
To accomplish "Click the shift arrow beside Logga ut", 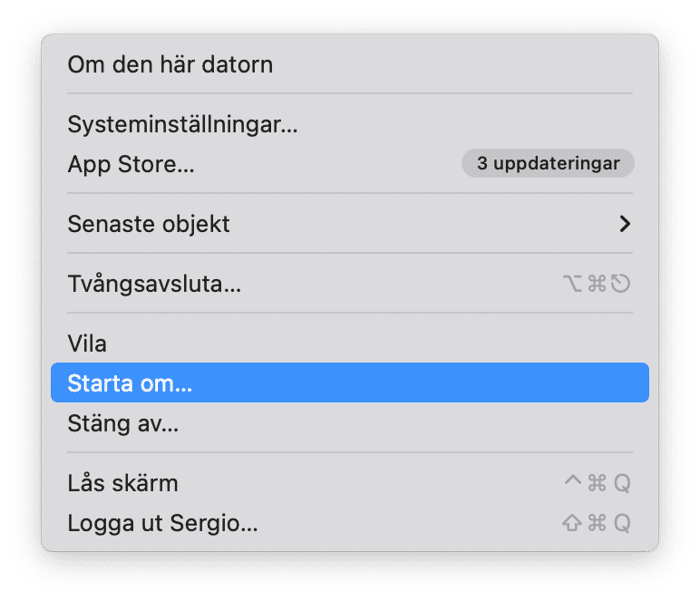I will pos(572,523).
